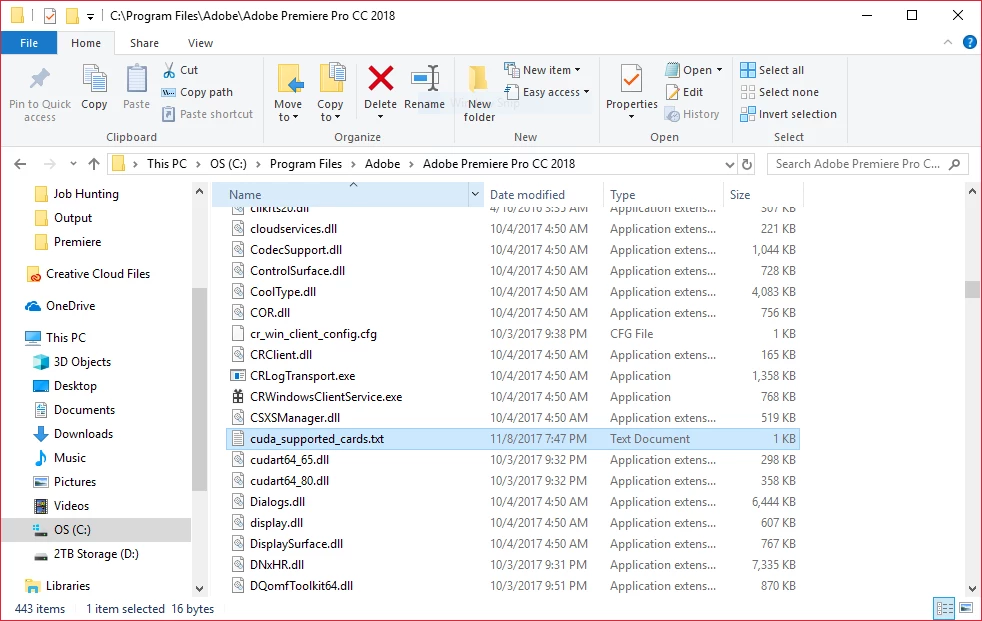Expand address bar history dropdown
The width and height of the screenshot is (982, 621).
[x=730, y=165]
